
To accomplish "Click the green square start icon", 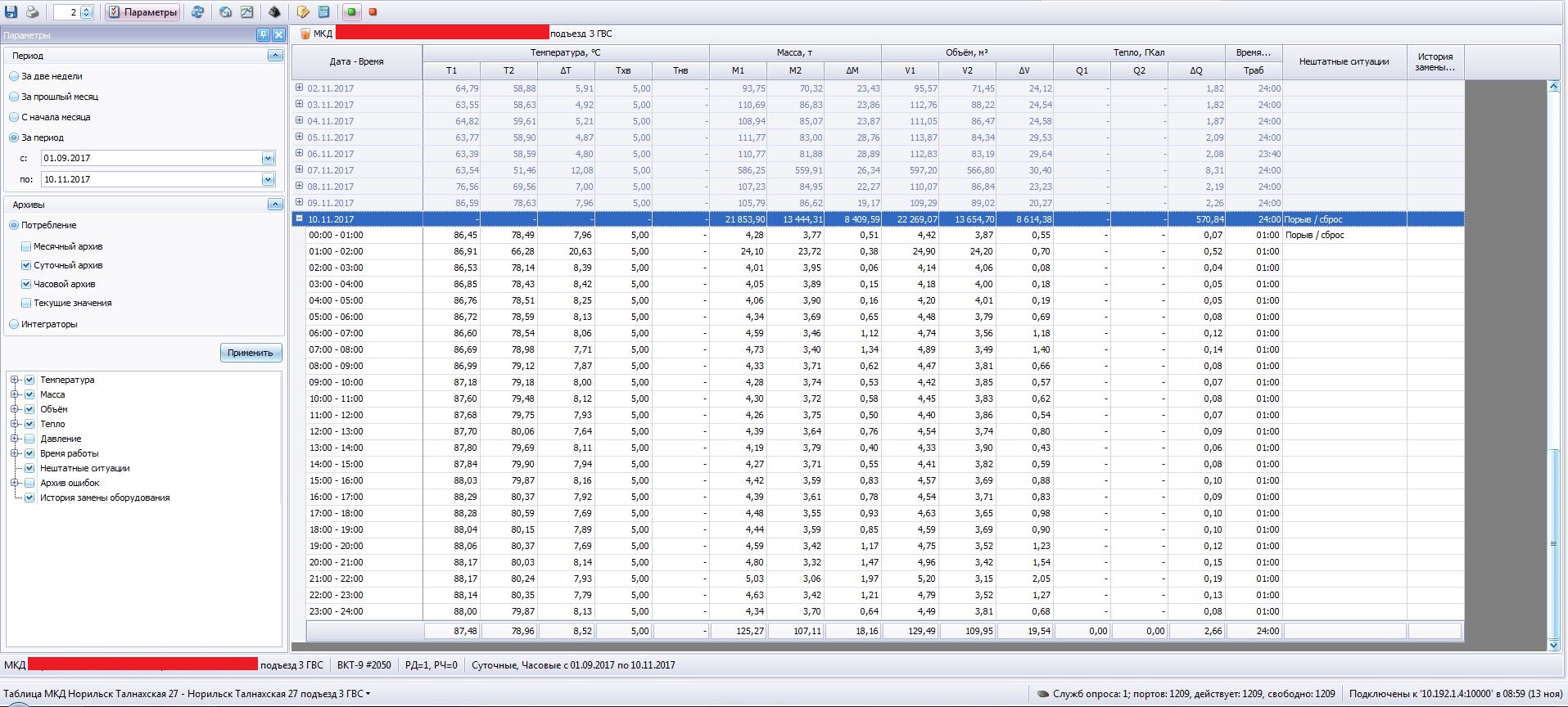I will click(x=352, y=12).
